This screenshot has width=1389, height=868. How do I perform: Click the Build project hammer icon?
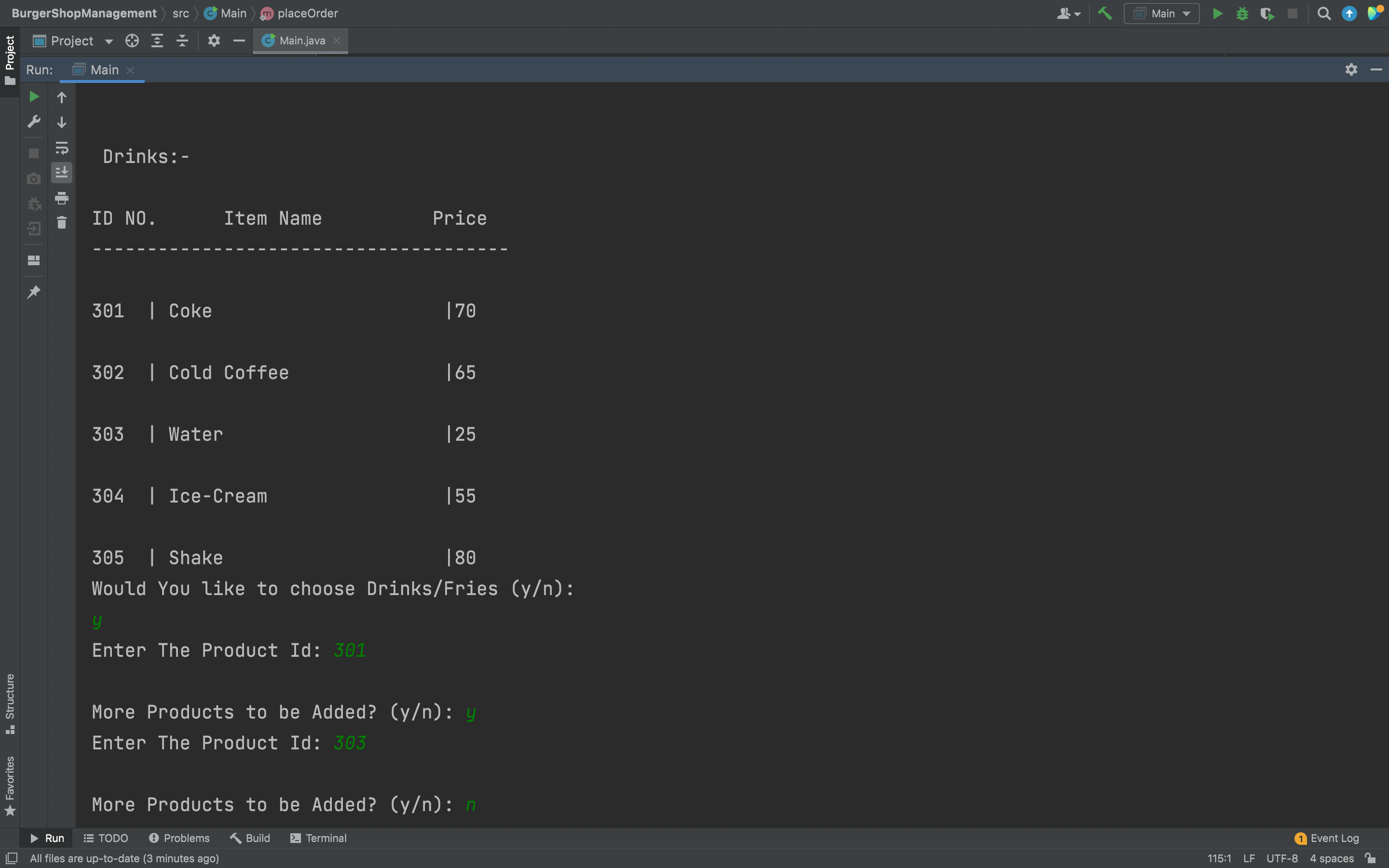pos(1104,13)
